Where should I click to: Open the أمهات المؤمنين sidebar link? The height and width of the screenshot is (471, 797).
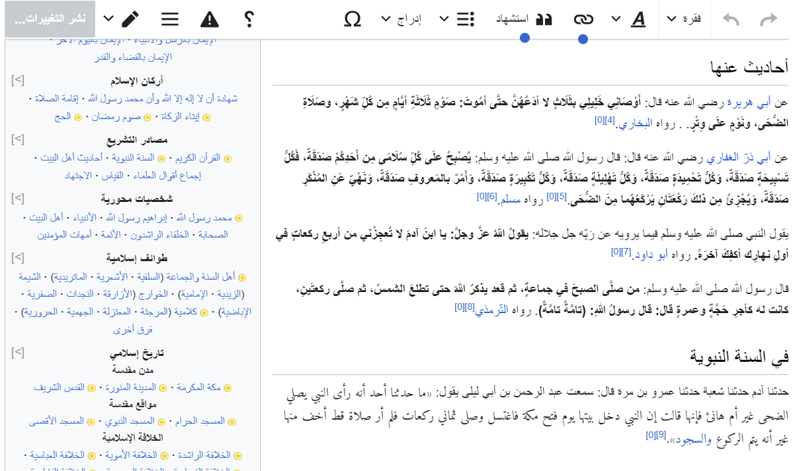click(x=65, y=235)
